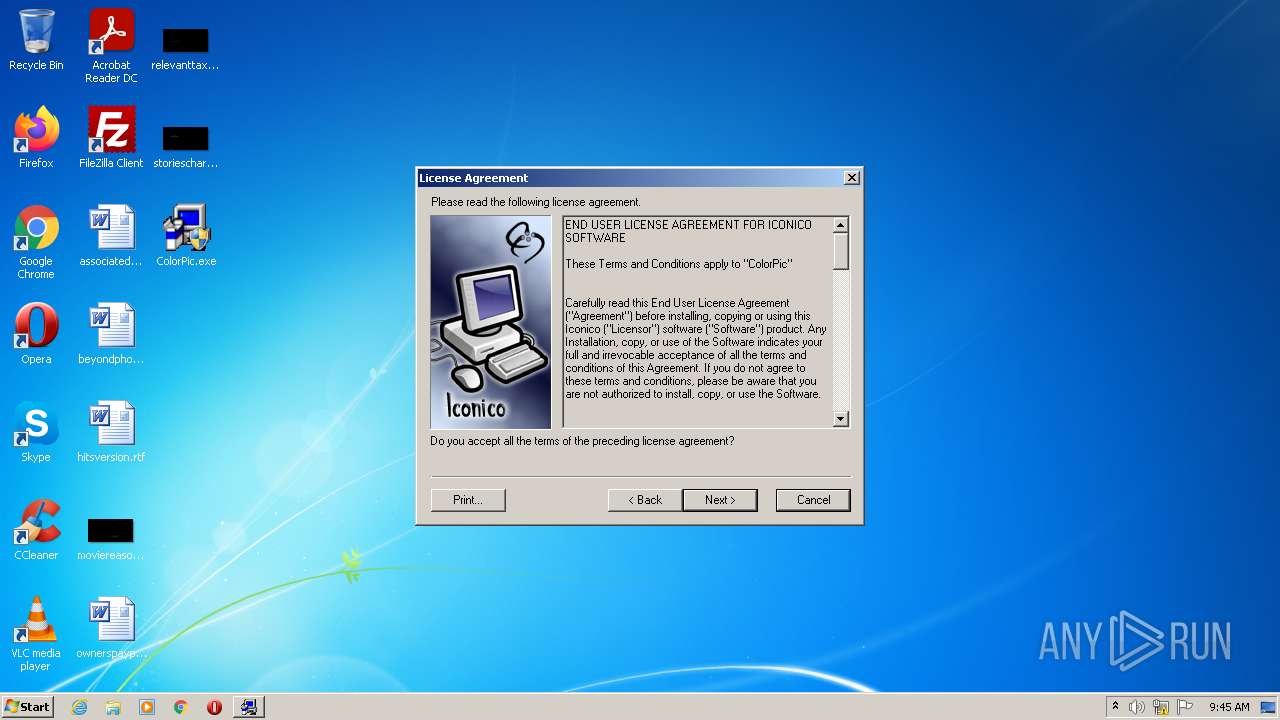
Task: Cancel the installer setup
Action: [x=813, y=500]
